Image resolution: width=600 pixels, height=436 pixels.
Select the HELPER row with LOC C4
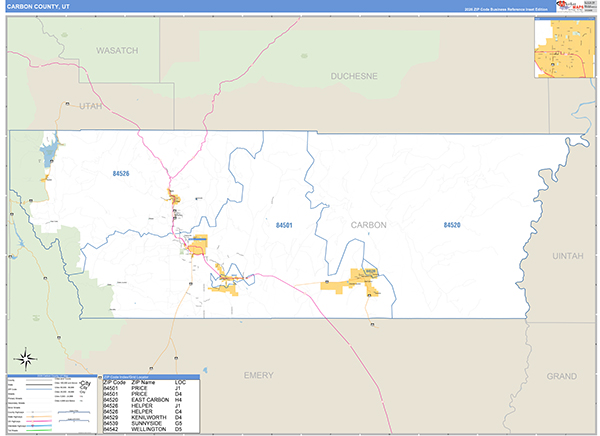pos(151,412)
